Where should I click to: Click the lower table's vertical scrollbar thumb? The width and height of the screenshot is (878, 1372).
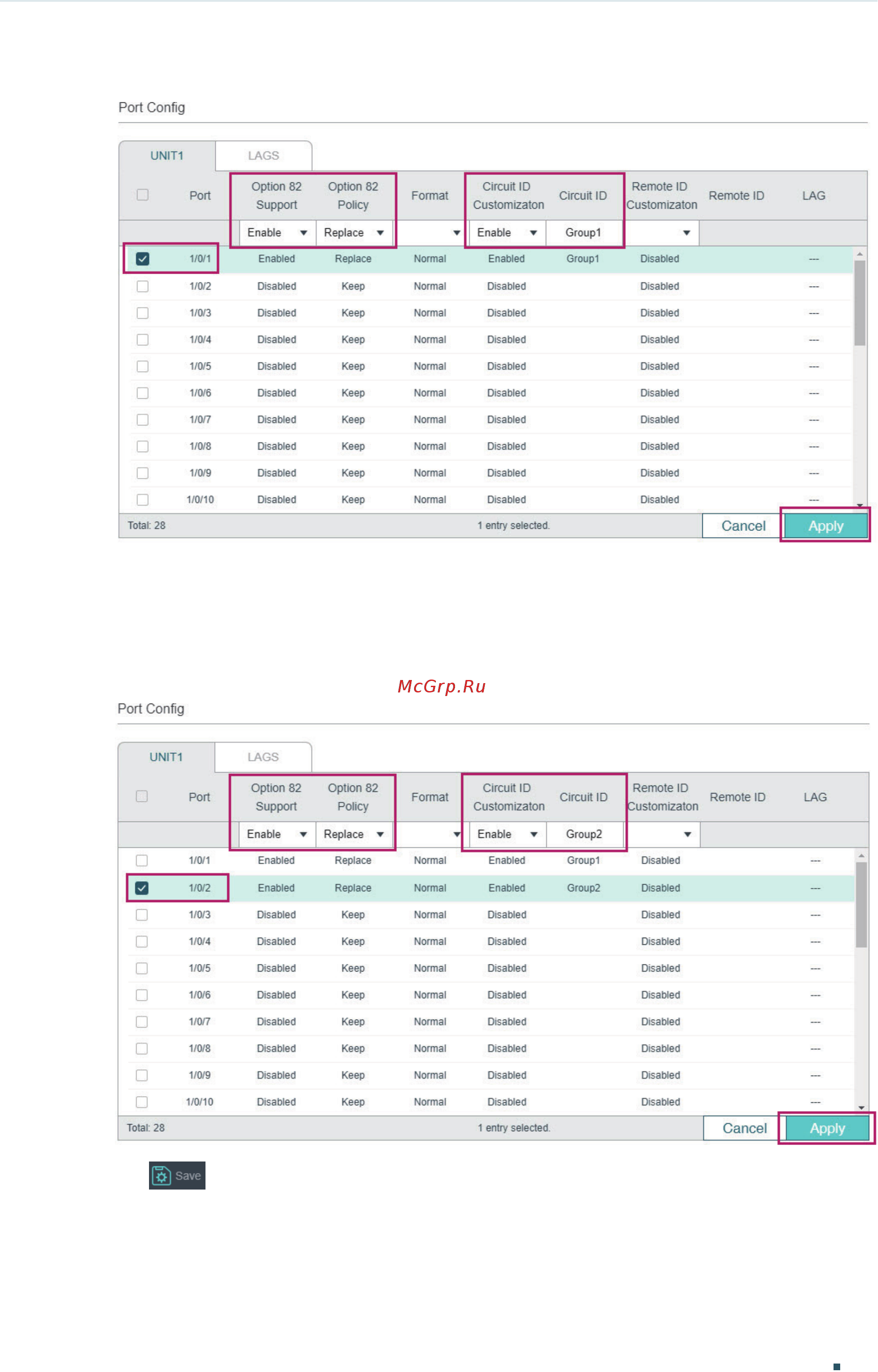tap(862, 905)
